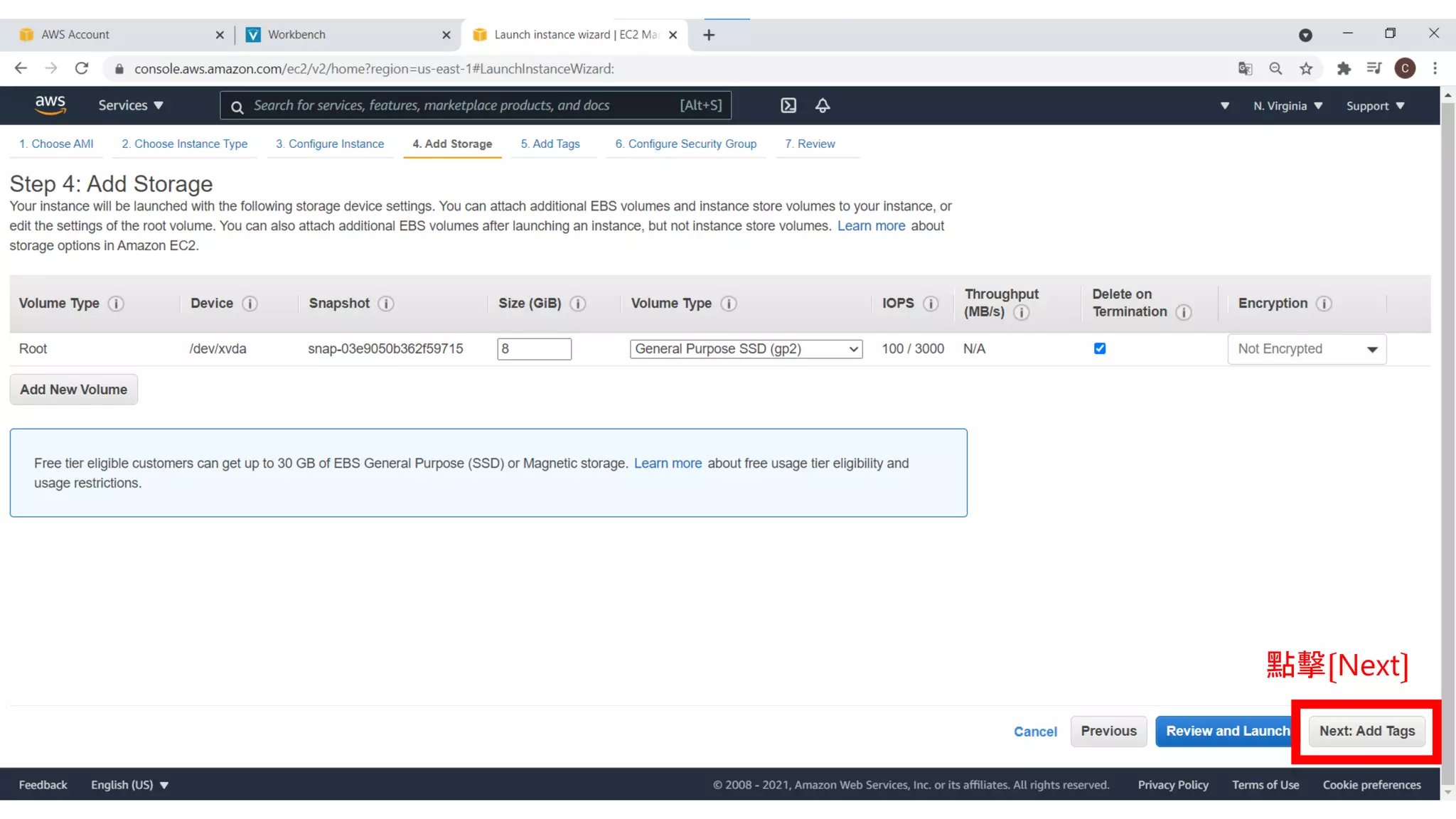
Task: Bookmark page with star icon
Action: click(1306, 69)
